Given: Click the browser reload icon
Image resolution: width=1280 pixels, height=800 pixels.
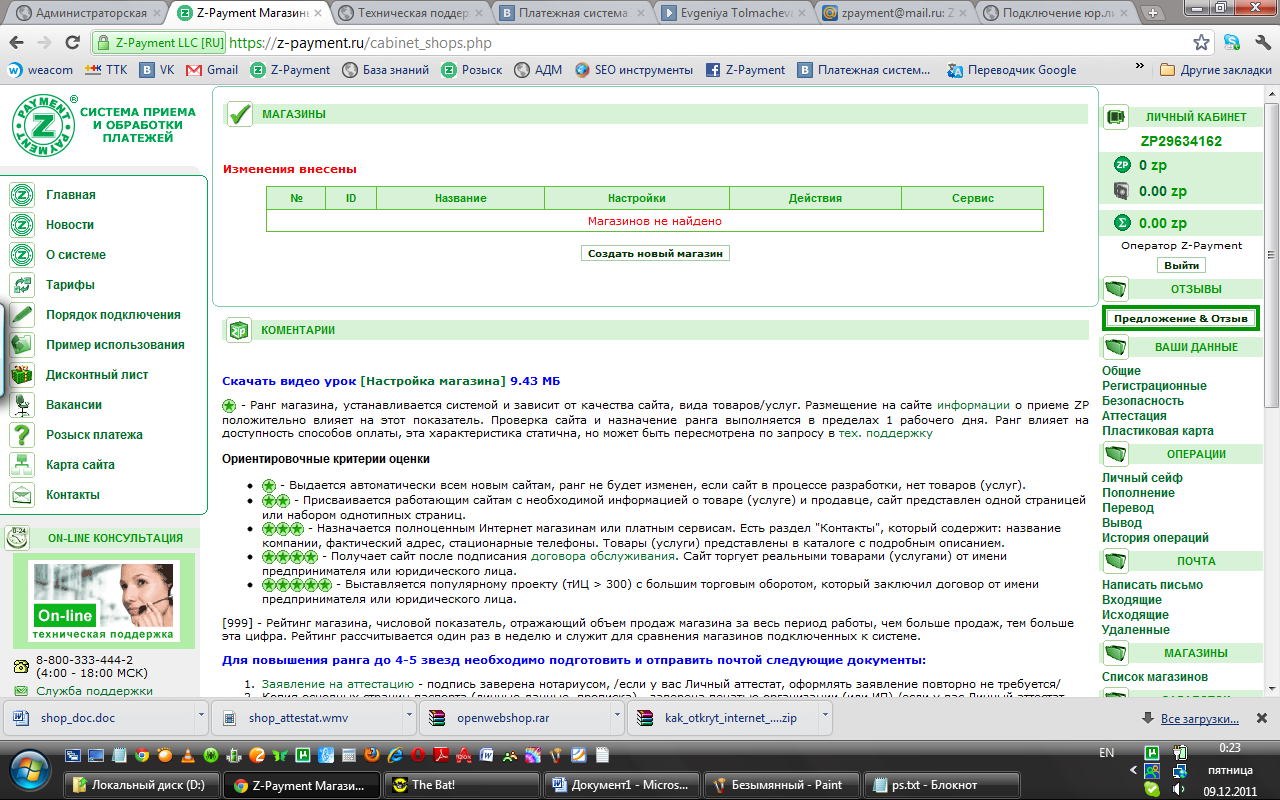Looking at the screenshot, I should pyautogui.click(x=72, y=43).
